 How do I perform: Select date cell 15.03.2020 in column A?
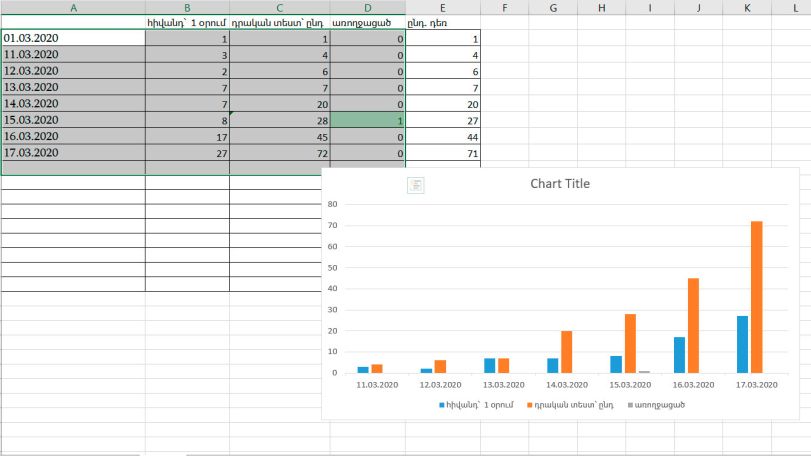(73, 120)
